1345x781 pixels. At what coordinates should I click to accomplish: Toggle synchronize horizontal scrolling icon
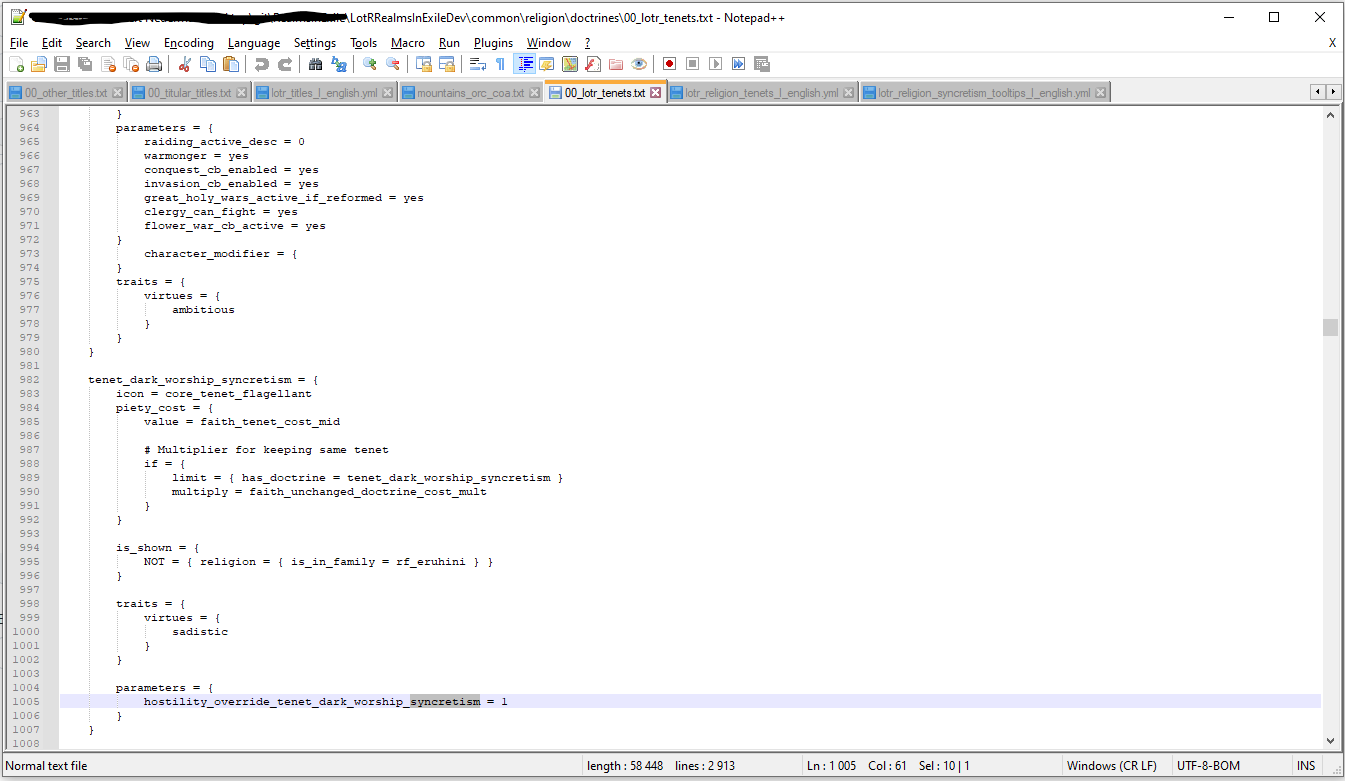click(x=447, y=64)
